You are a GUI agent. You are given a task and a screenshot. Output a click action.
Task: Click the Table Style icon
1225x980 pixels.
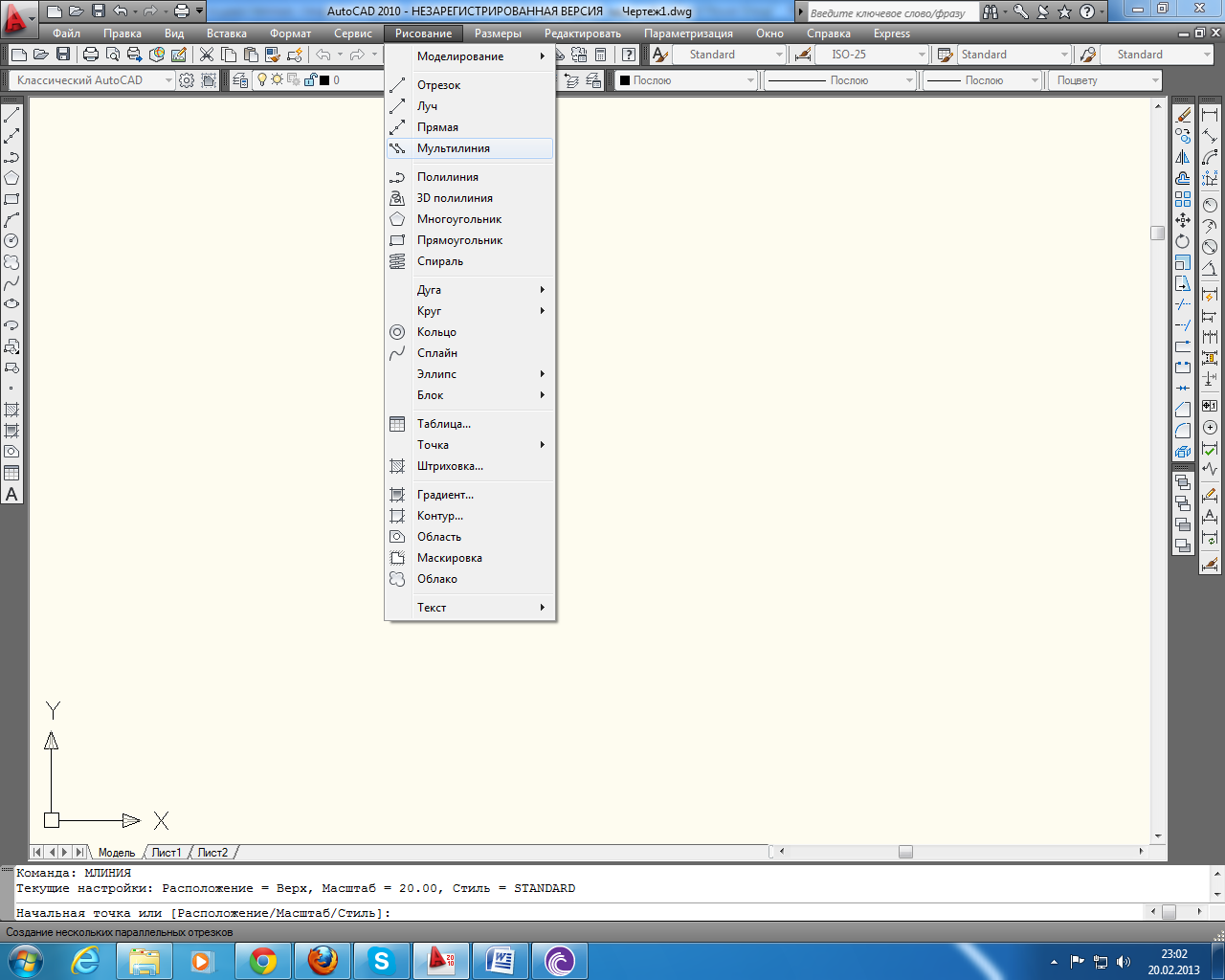tap(945, 55)
